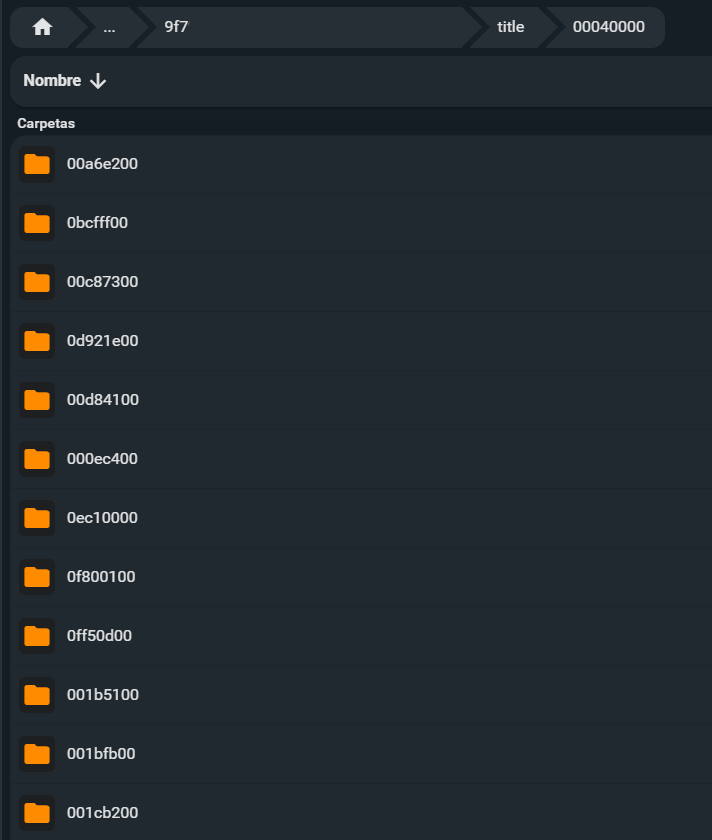
Task: Toggle the sort direction arrow
Action: click(98, 81)
